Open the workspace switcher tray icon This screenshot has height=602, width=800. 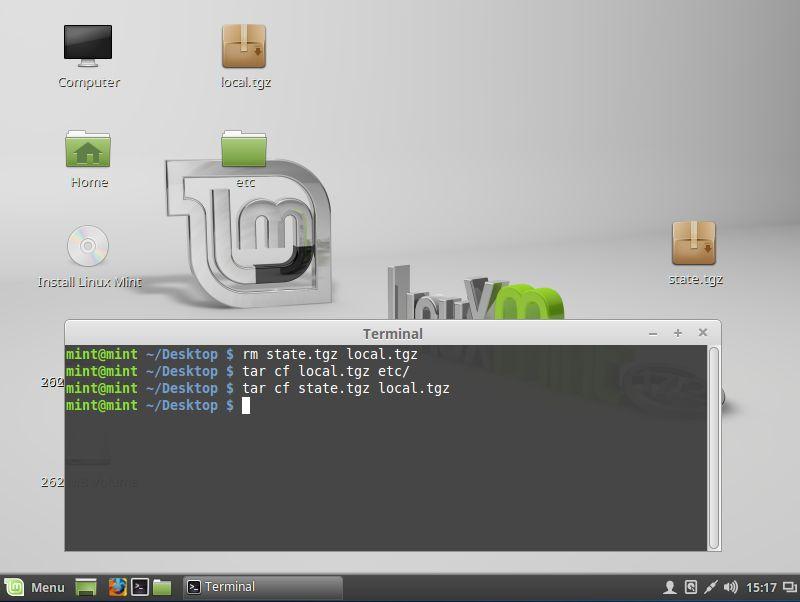click(789, 587)
